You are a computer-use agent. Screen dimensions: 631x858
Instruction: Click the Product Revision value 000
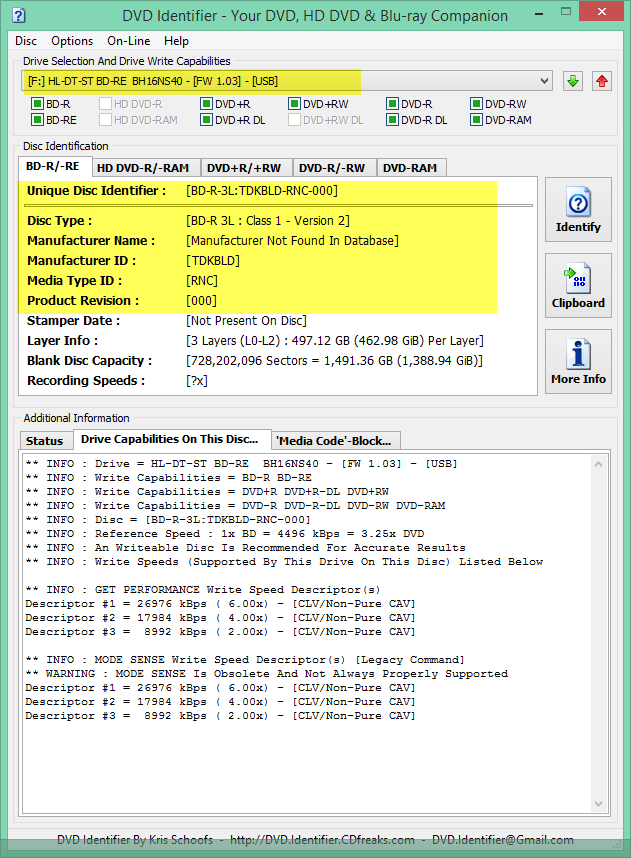pos(201,301)
